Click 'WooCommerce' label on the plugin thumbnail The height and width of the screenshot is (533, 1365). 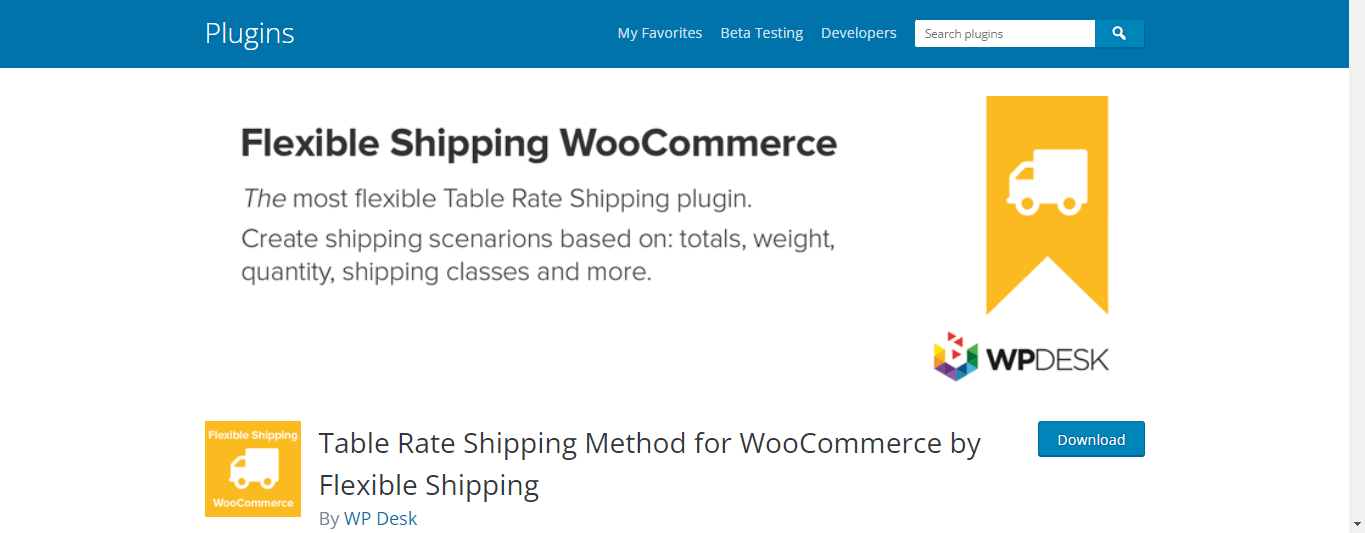[253, 503]
